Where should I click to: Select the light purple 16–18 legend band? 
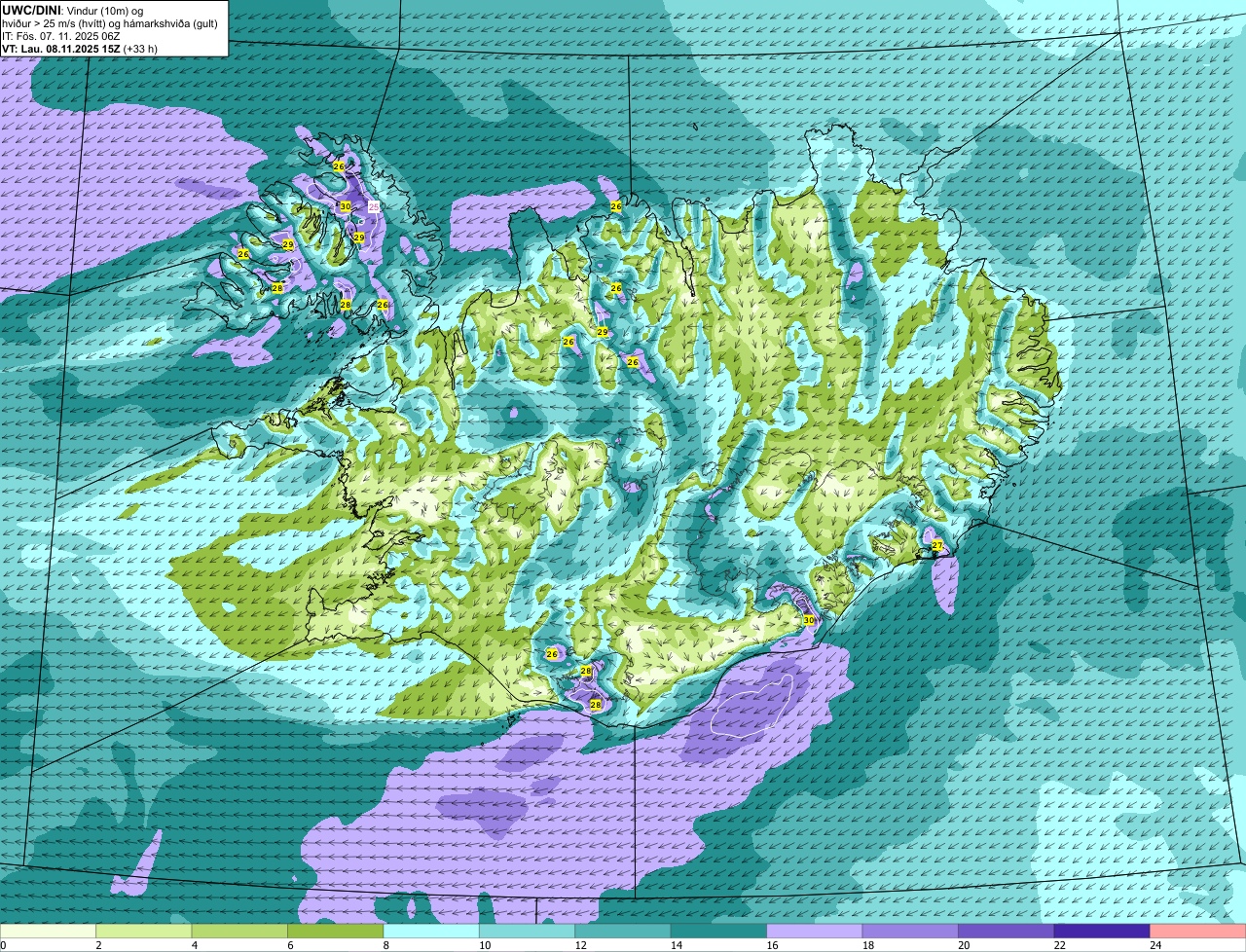coord(815,932)
